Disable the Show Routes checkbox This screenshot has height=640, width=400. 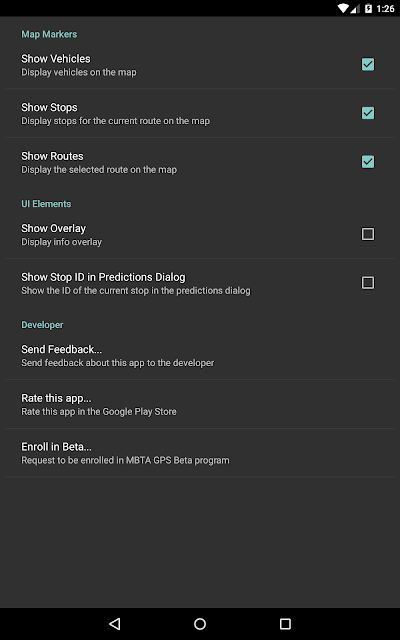point(368,162)
